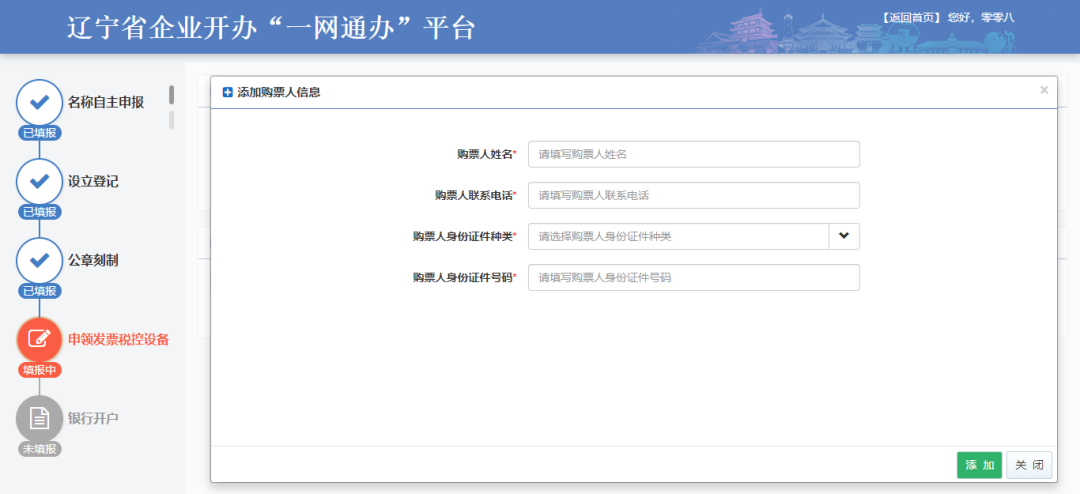Viewport: 1080px width, 494px height.
Task: Focus the 购票人姓名 input field
Action: point(694,154)
